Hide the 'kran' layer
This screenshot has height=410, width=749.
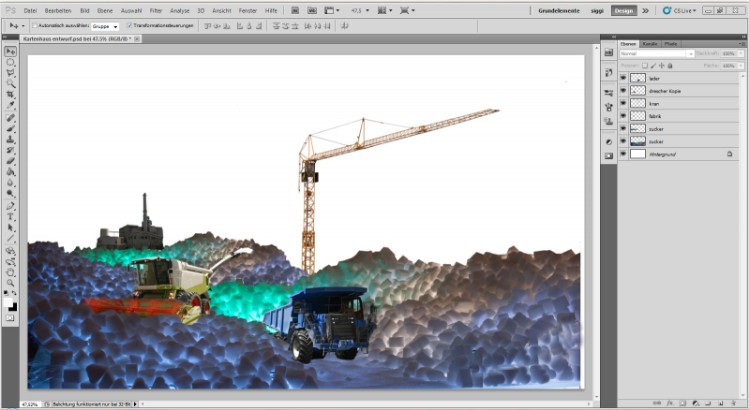(x=623, y=103)
